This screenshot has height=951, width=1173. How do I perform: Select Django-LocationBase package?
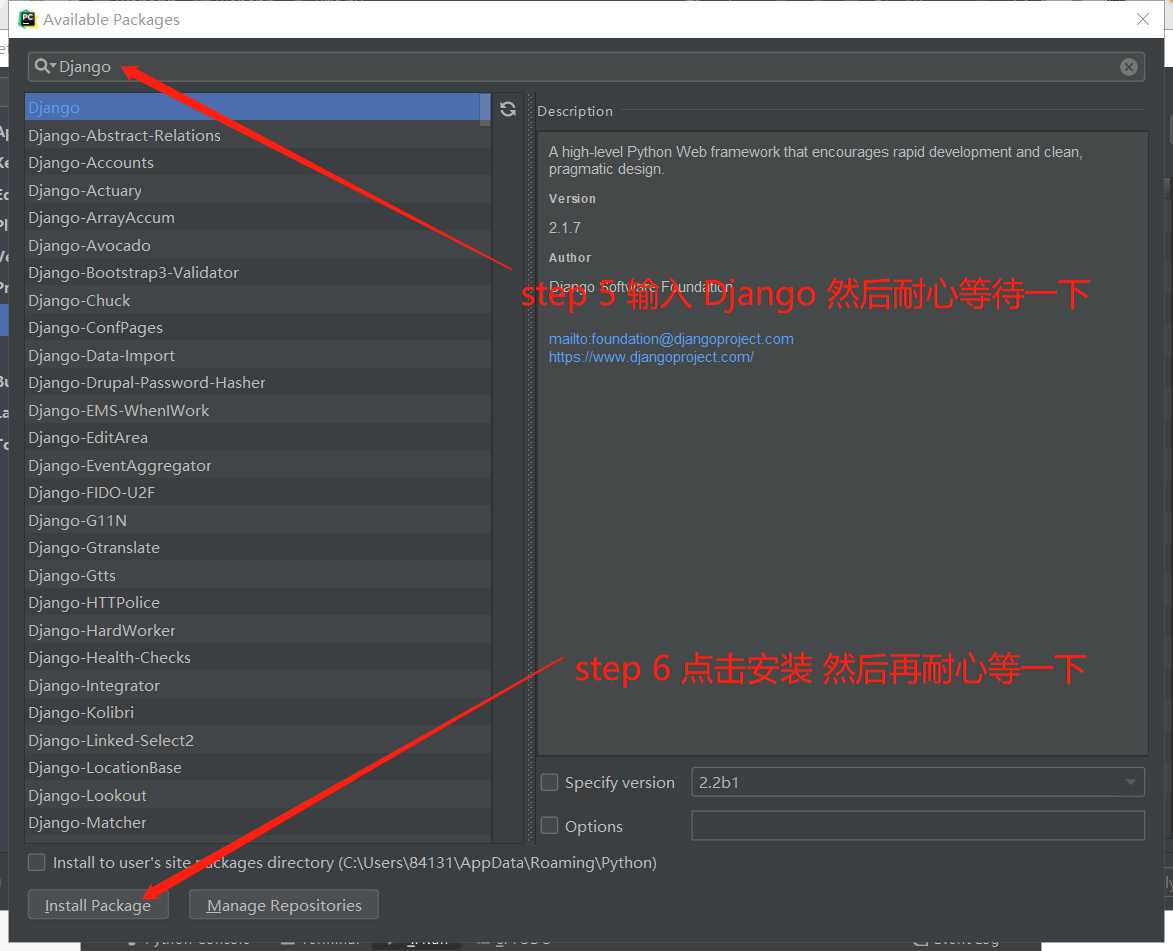pyautogui.click(x=257, y=768)
